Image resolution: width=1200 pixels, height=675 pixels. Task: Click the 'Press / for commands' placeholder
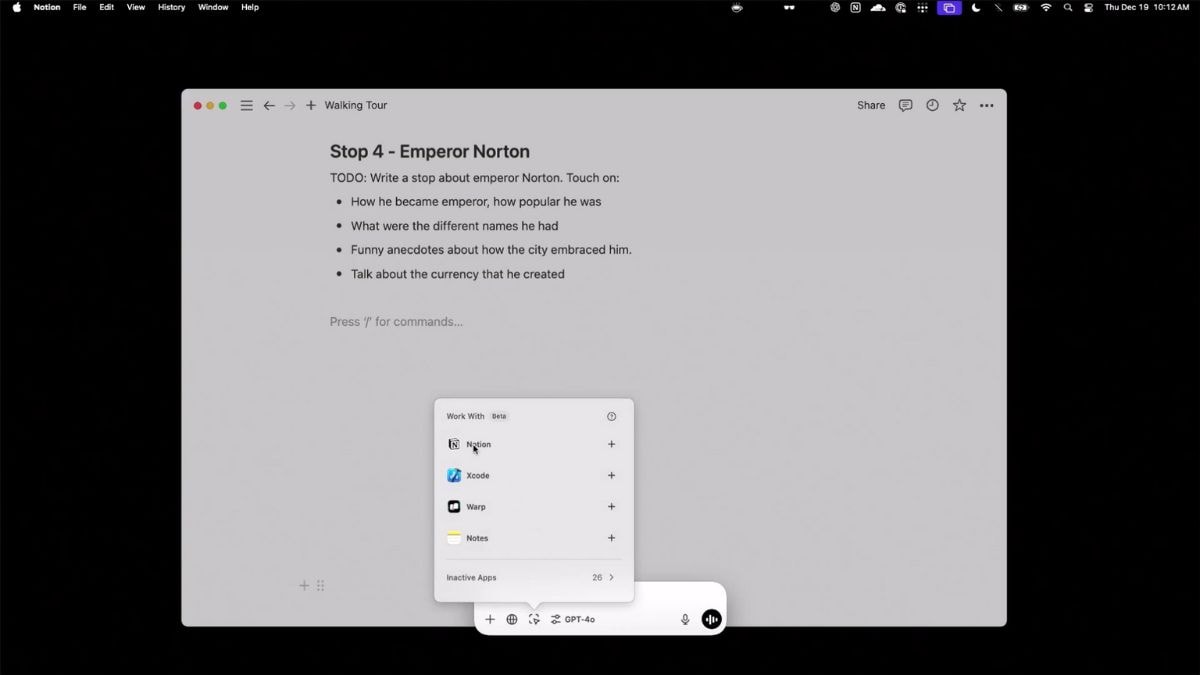click(396, 322)
